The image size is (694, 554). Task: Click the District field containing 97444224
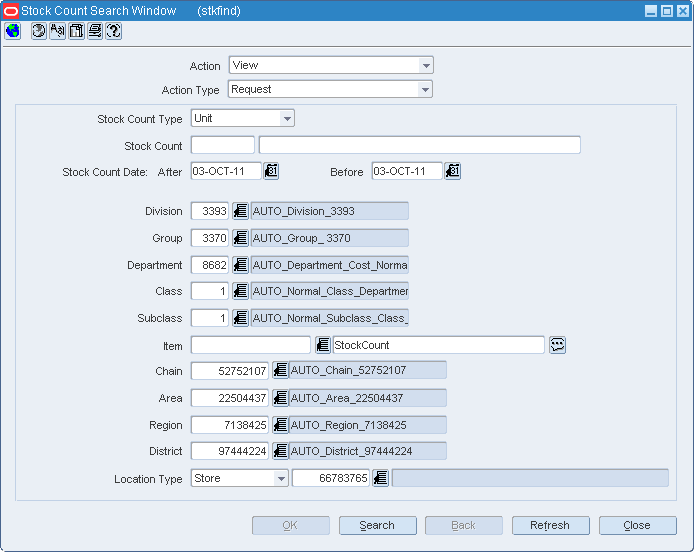click(230, 451)
